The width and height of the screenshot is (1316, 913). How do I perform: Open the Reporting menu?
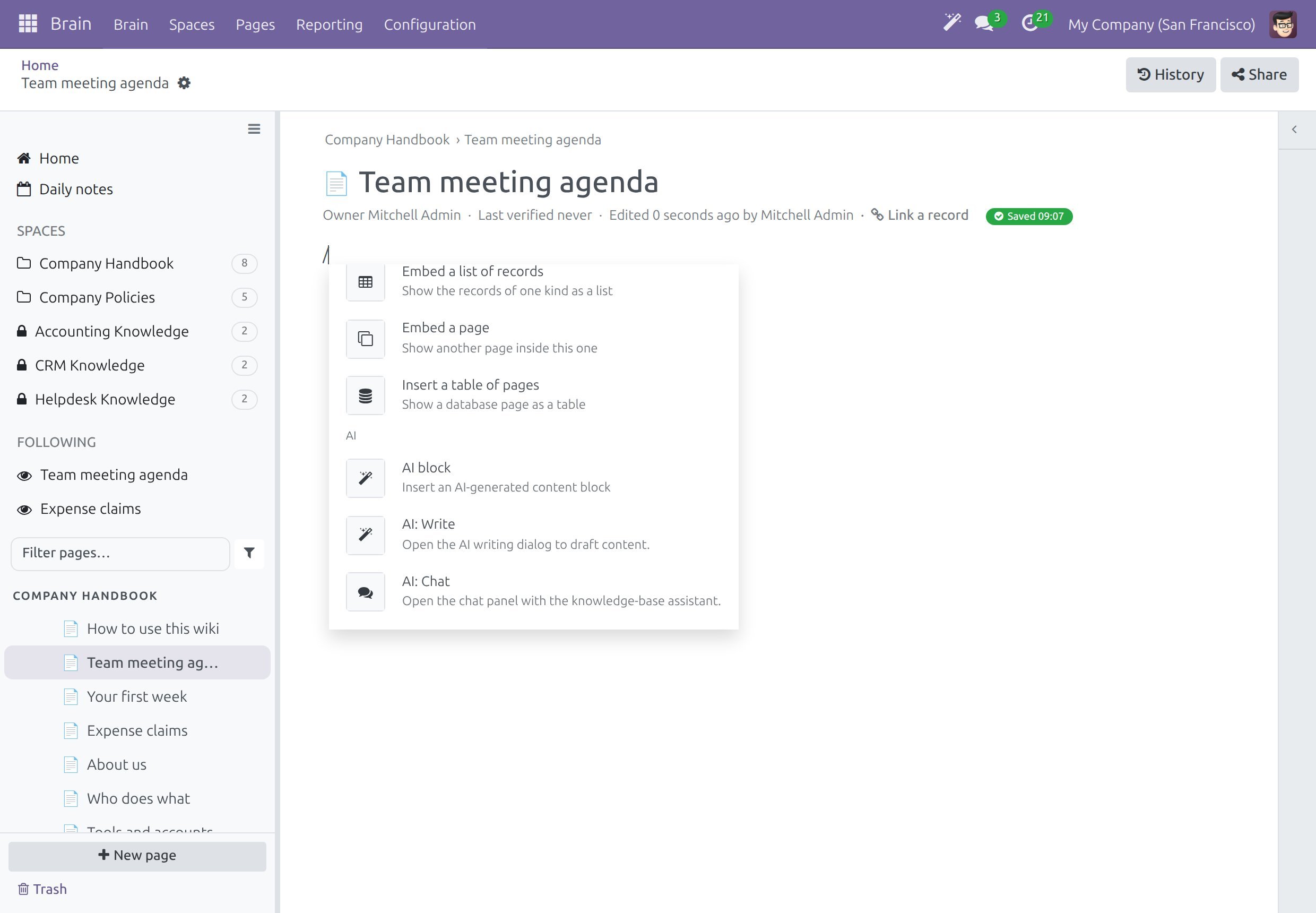coord(330,24)
